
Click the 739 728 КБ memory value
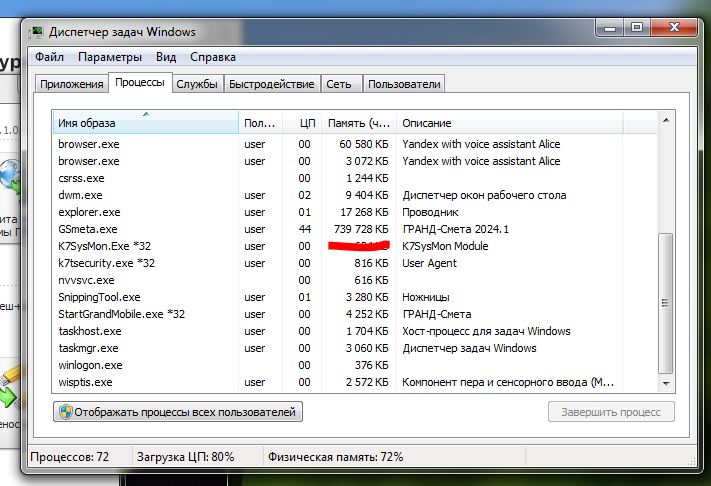point(361,229)
